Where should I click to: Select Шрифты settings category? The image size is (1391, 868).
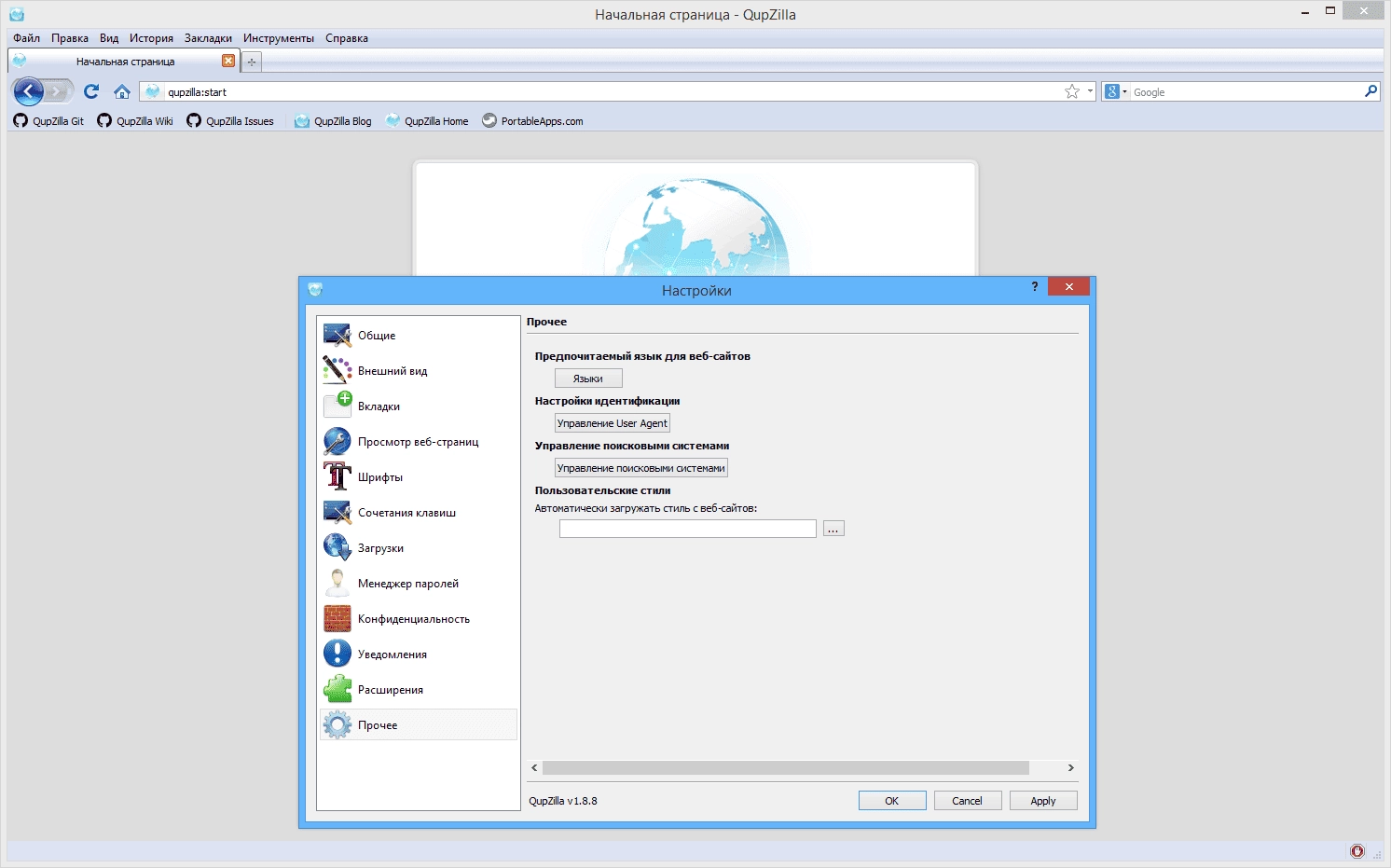pos(418,477)
